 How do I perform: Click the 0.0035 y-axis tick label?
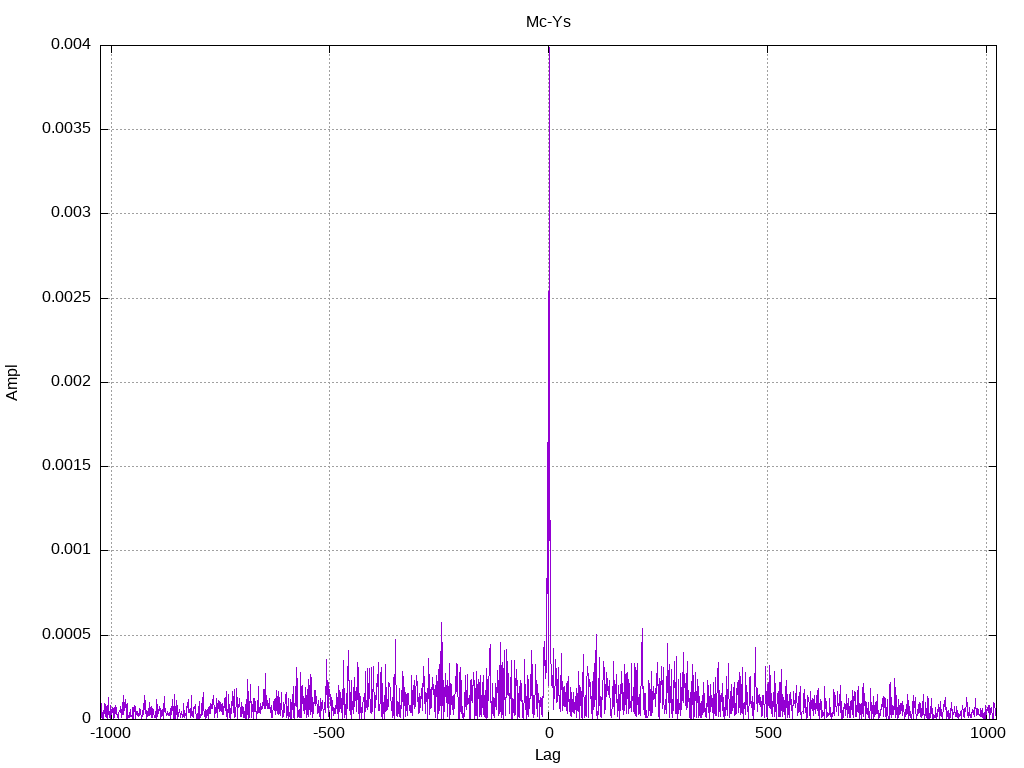66,128
